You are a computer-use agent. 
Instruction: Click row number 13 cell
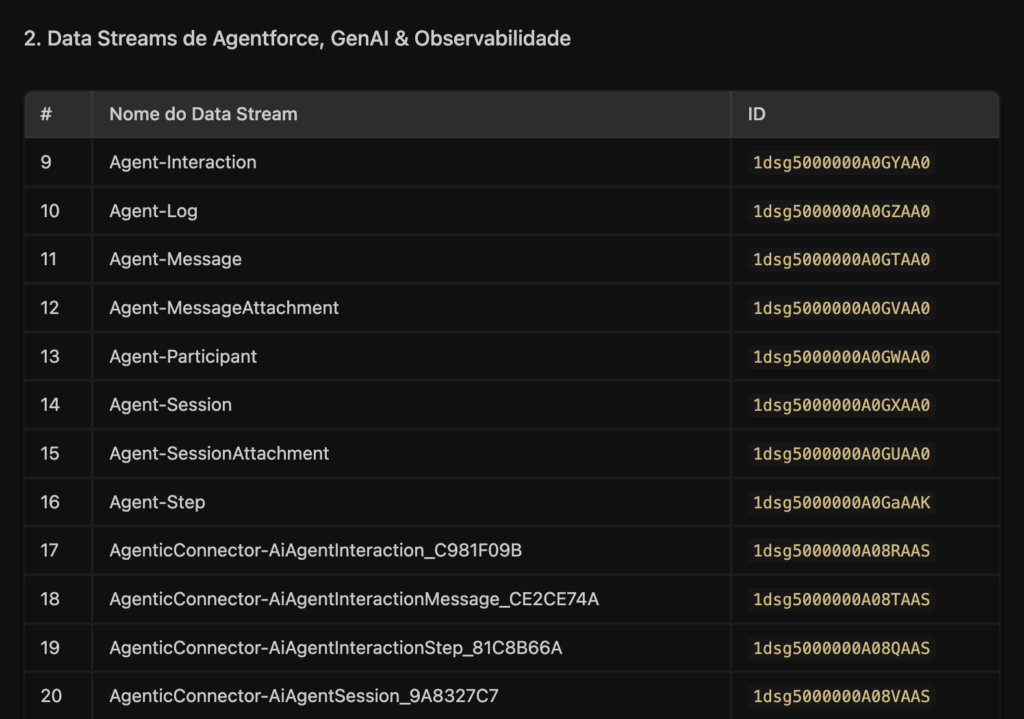(x=58, y=357)
